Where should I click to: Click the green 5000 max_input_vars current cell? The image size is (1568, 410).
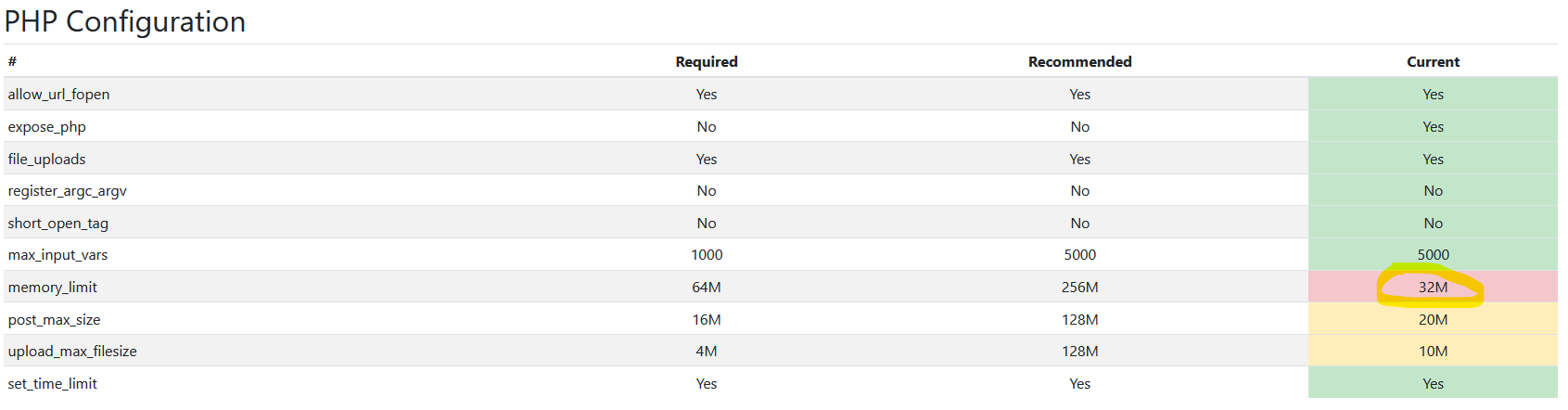(x=1433, y=255)
